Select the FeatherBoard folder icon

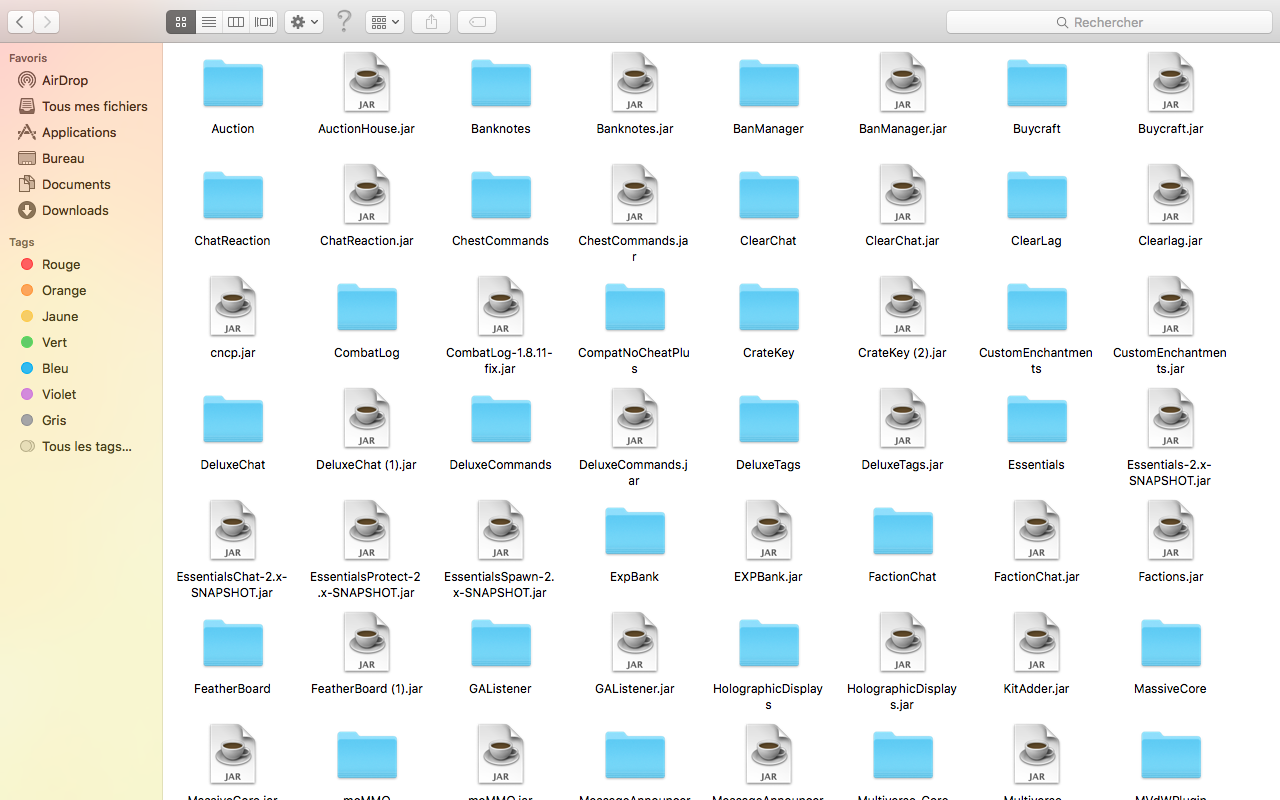(233, 643)
